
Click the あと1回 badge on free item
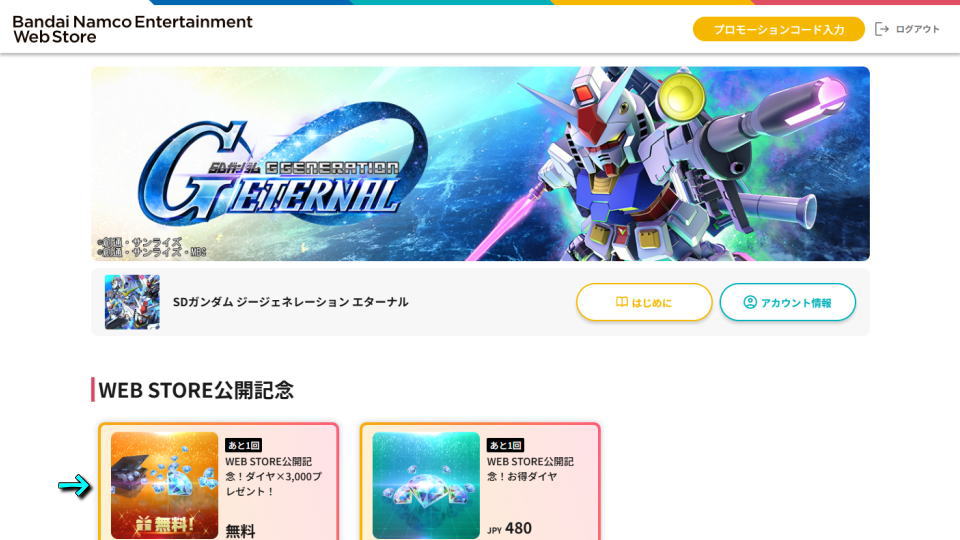pyautogui.click(x=243, y=445)
